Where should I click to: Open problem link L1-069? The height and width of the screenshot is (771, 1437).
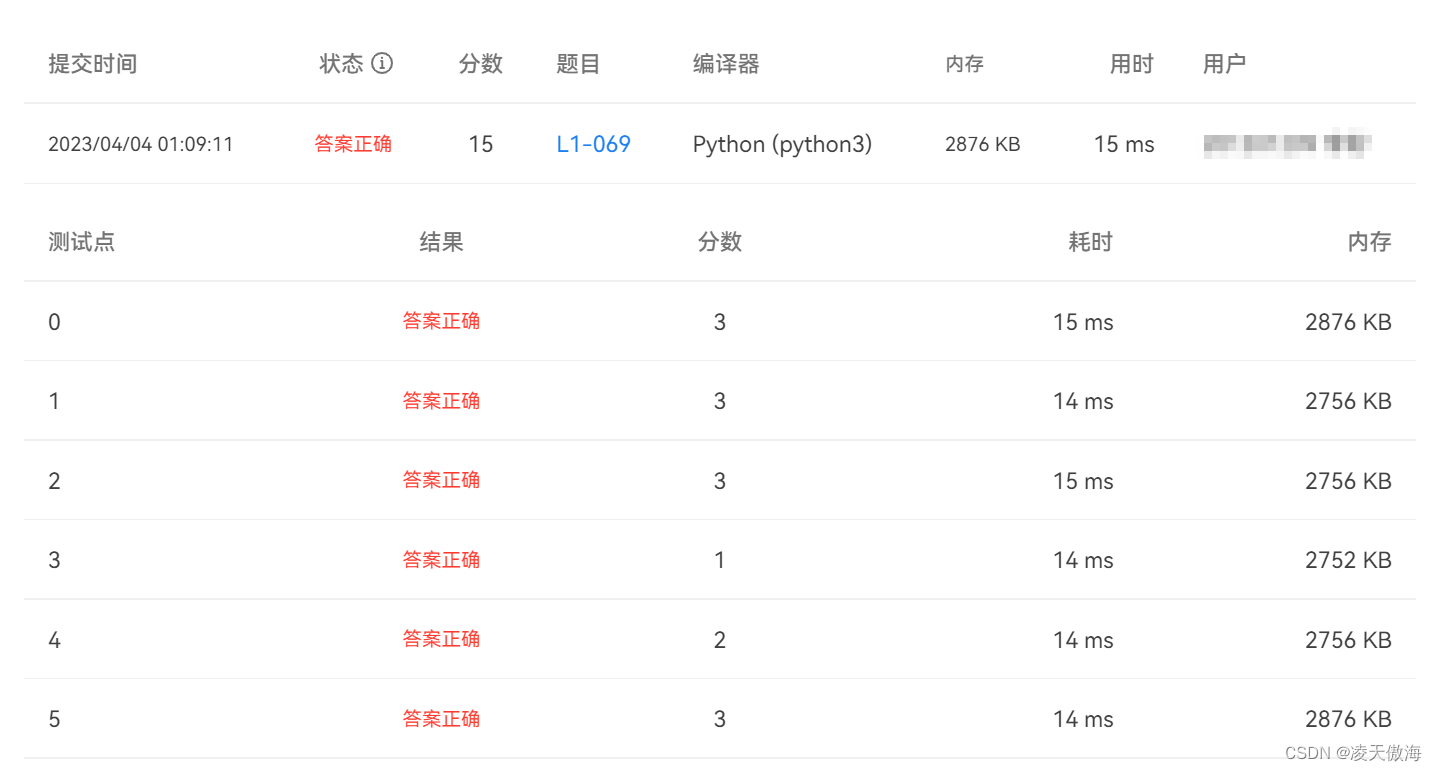pyautogui.click(x=593, y=143)
